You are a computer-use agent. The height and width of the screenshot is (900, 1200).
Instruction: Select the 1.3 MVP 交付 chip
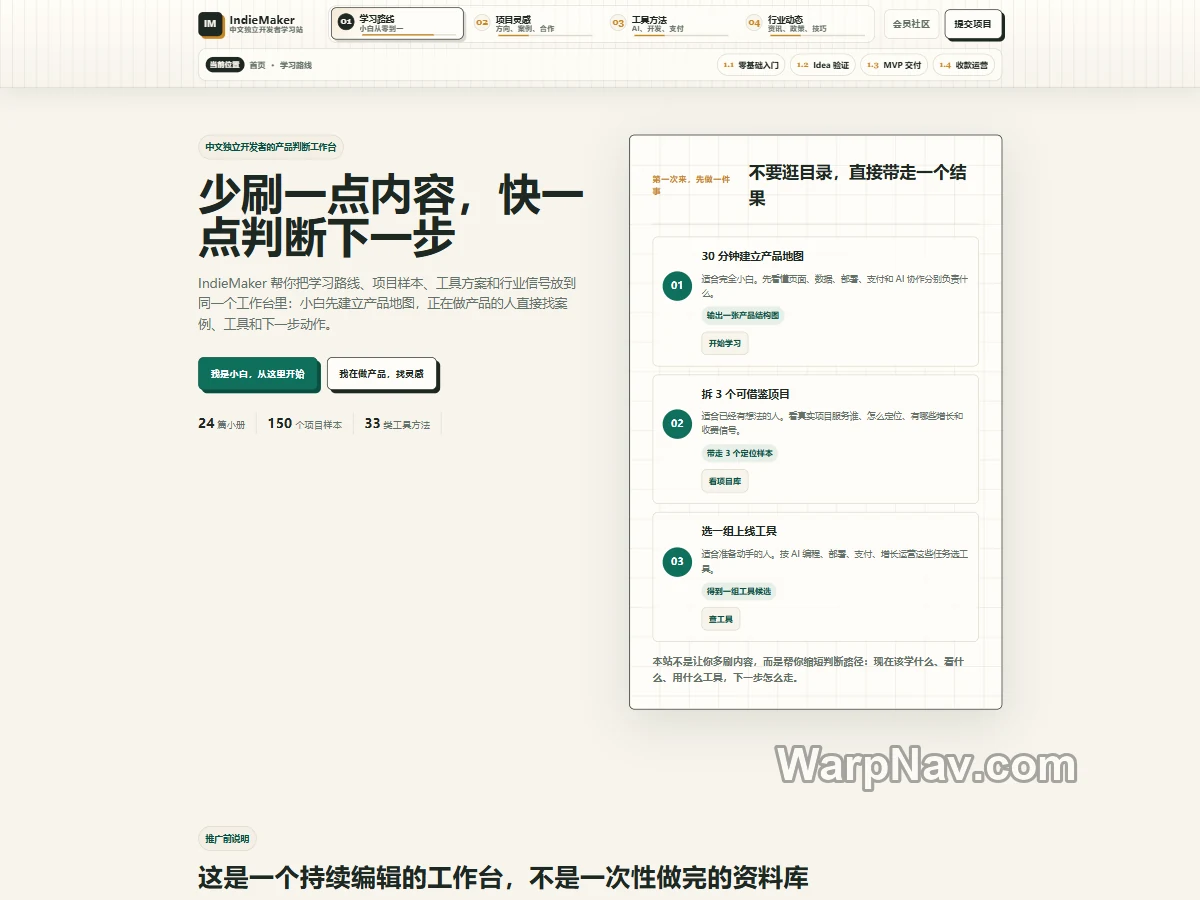pos(894,65)
